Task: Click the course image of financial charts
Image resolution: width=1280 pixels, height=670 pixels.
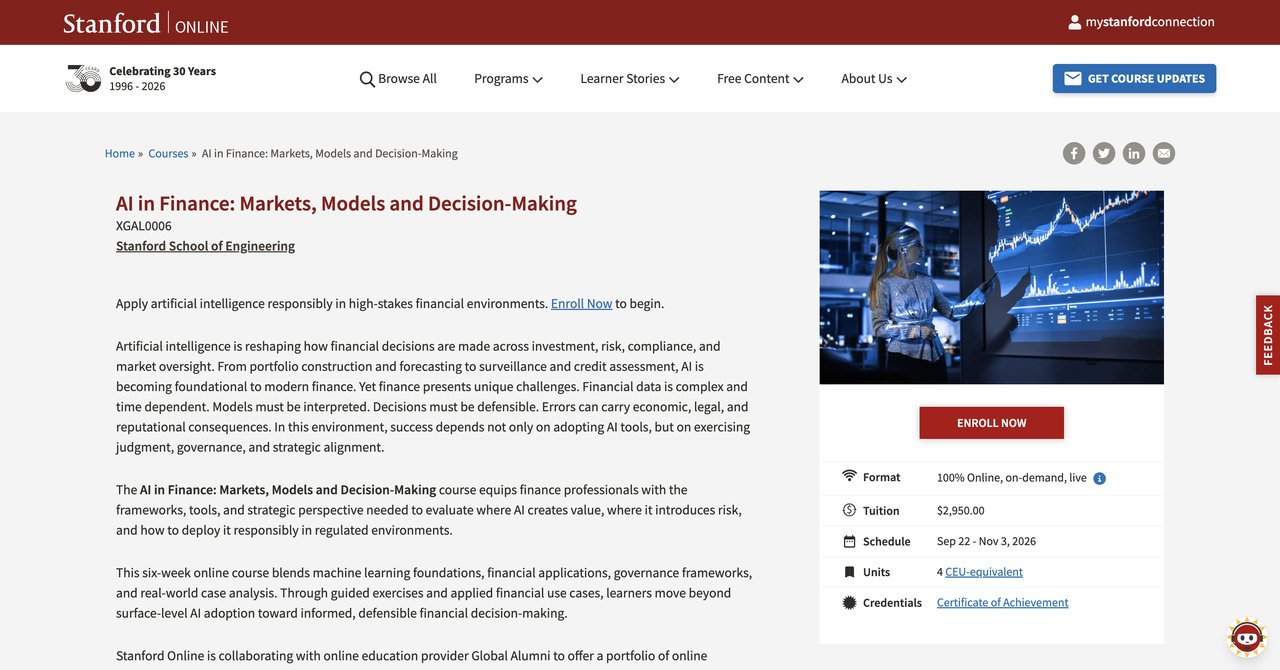Action: (x=991, y=287)
